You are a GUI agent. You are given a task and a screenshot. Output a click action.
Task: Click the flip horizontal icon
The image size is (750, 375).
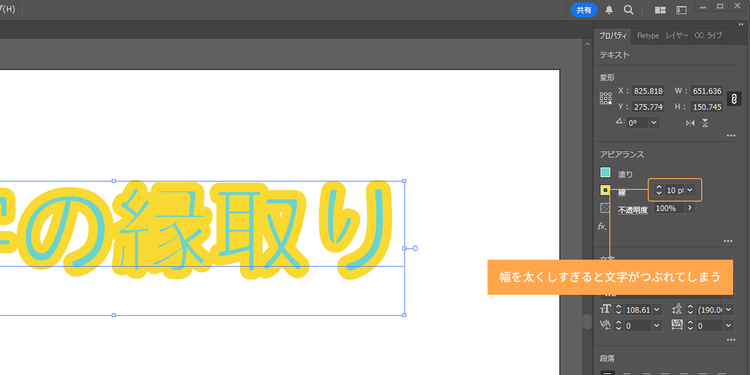690,123
